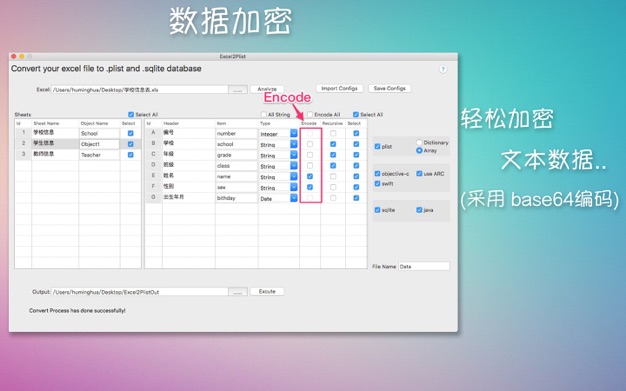
Task: Enable Encode for the class row
Action: (x=310, y=165)
